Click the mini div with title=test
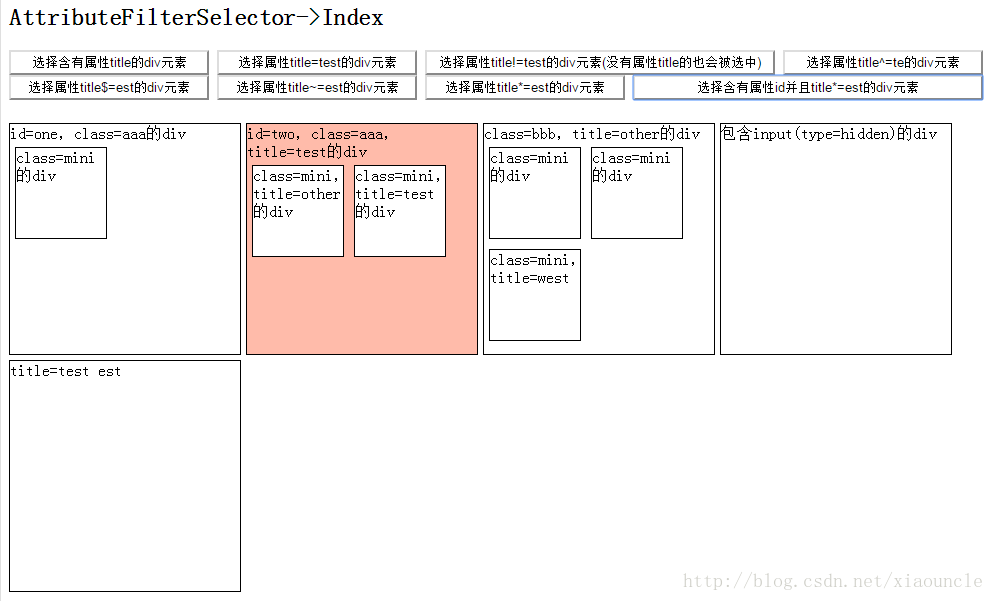The width and height of the screenshot is (994, 601). (400, 211)
